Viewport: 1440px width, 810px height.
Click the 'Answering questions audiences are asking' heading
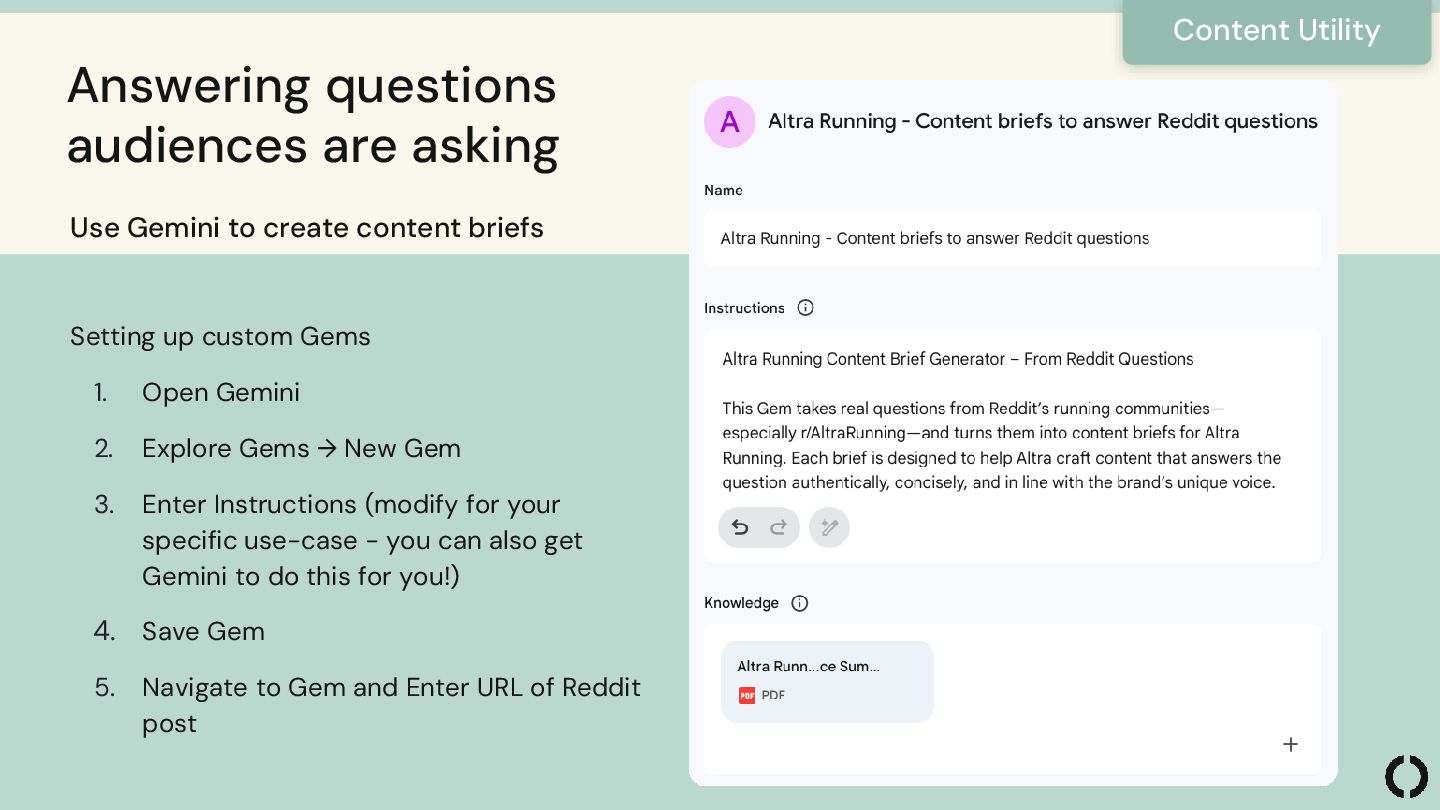[x=313, y=115]
